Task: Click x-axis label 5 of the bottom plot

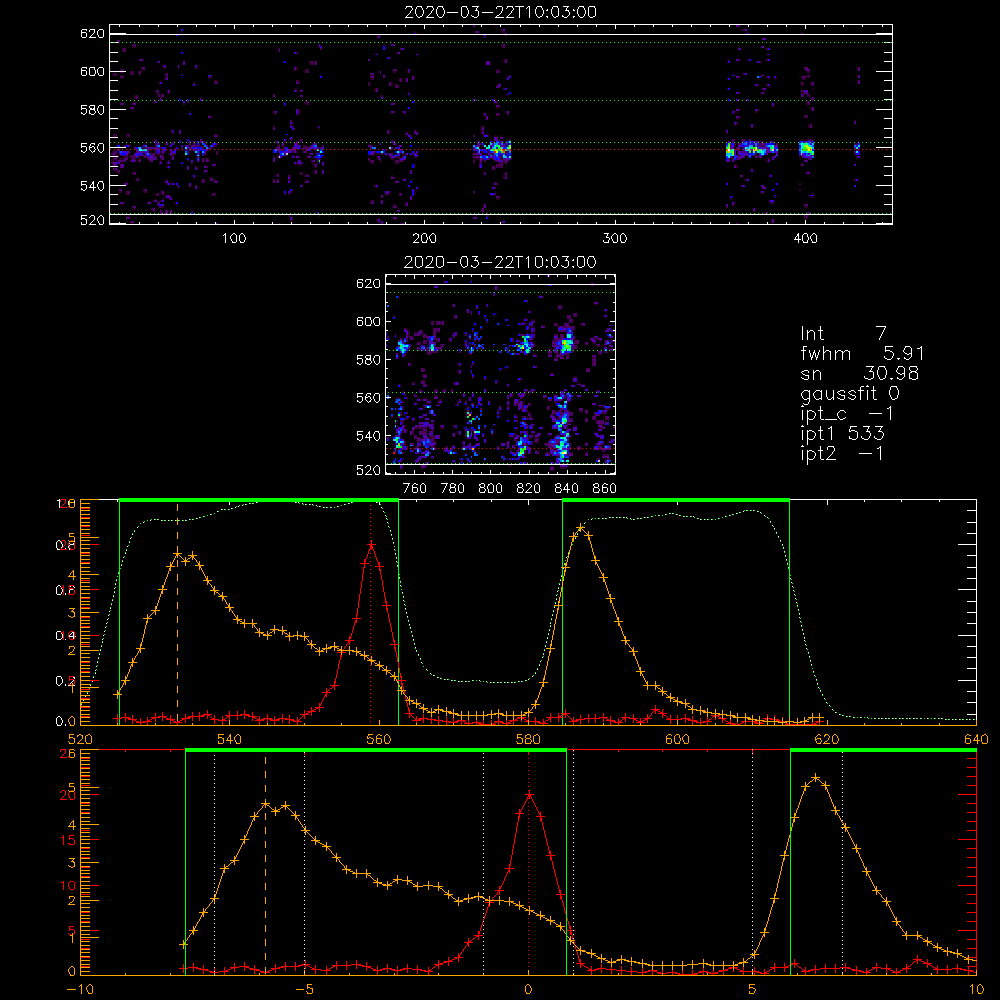Action: pyautogui.click(x=753, y=990)
